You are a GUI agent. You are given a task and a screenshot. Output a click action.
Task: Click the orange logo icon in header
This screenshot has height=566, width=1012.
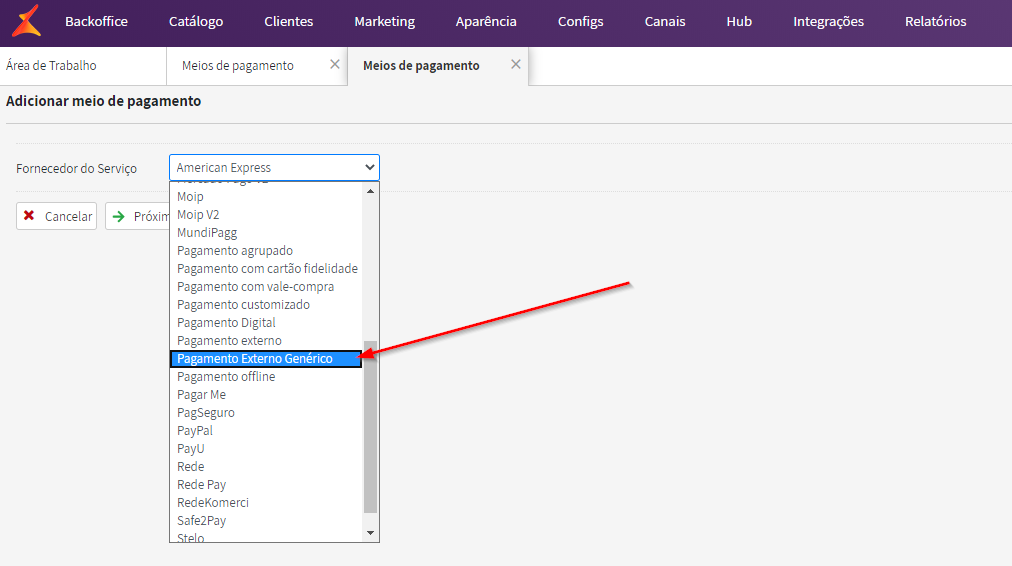26,21
